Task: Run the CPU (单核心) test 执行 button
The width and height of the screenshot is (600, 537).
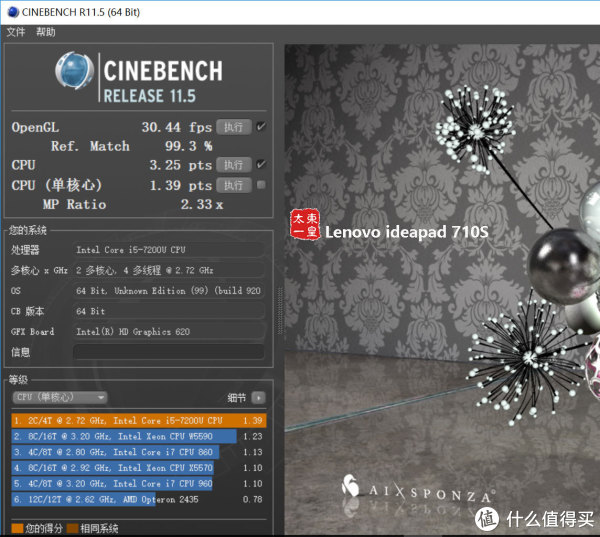Action: coord(234,185)
